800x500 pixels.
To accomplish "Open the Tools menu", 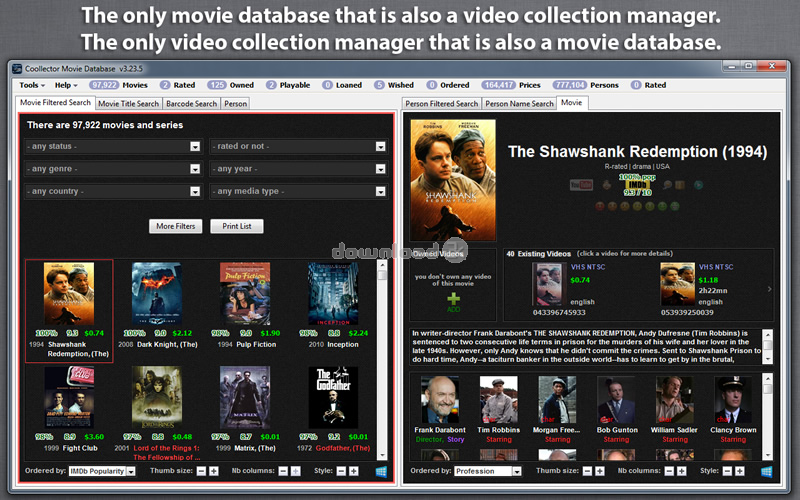I will 32,85.
